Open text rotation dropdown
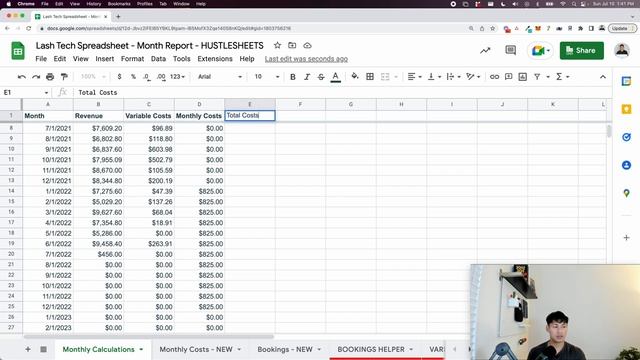This screenshot has width=640, height=360. [473, 77]
